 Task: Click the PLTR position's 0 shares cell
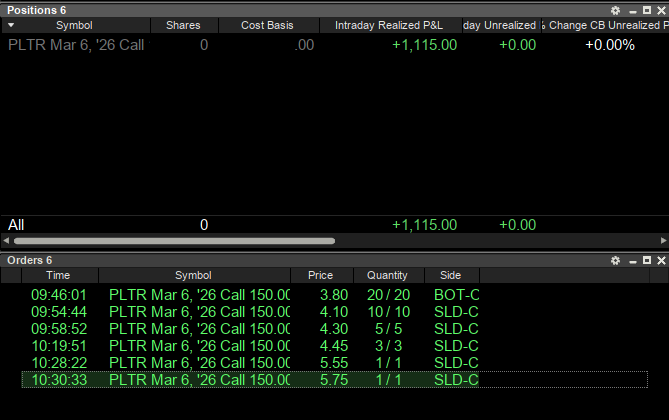(x=204, y=45)
